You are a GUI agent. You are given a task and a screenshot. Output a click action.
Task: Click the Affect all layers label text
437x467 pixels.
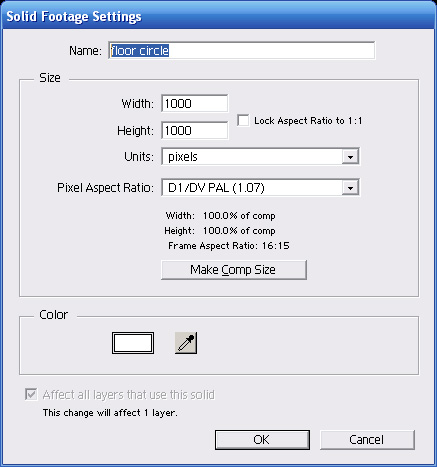pyautogui.click(x=129, y=395)
